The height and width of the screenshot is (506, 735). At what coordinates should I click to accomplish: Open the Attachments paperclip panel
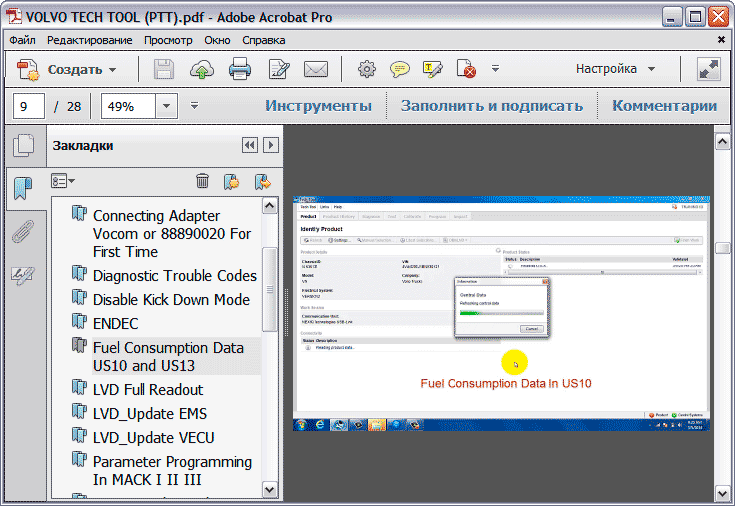(x=22, y=232)
